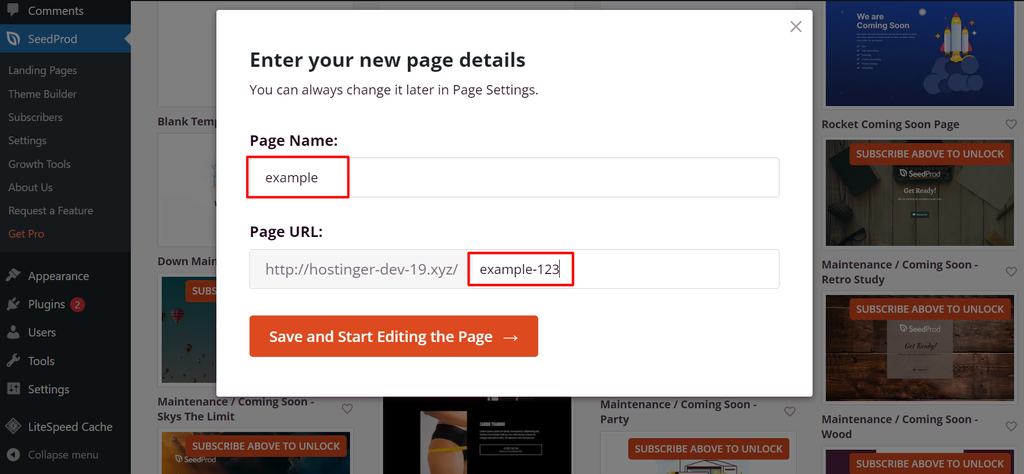Open Theme Builder submenu item

pos(42,94)
